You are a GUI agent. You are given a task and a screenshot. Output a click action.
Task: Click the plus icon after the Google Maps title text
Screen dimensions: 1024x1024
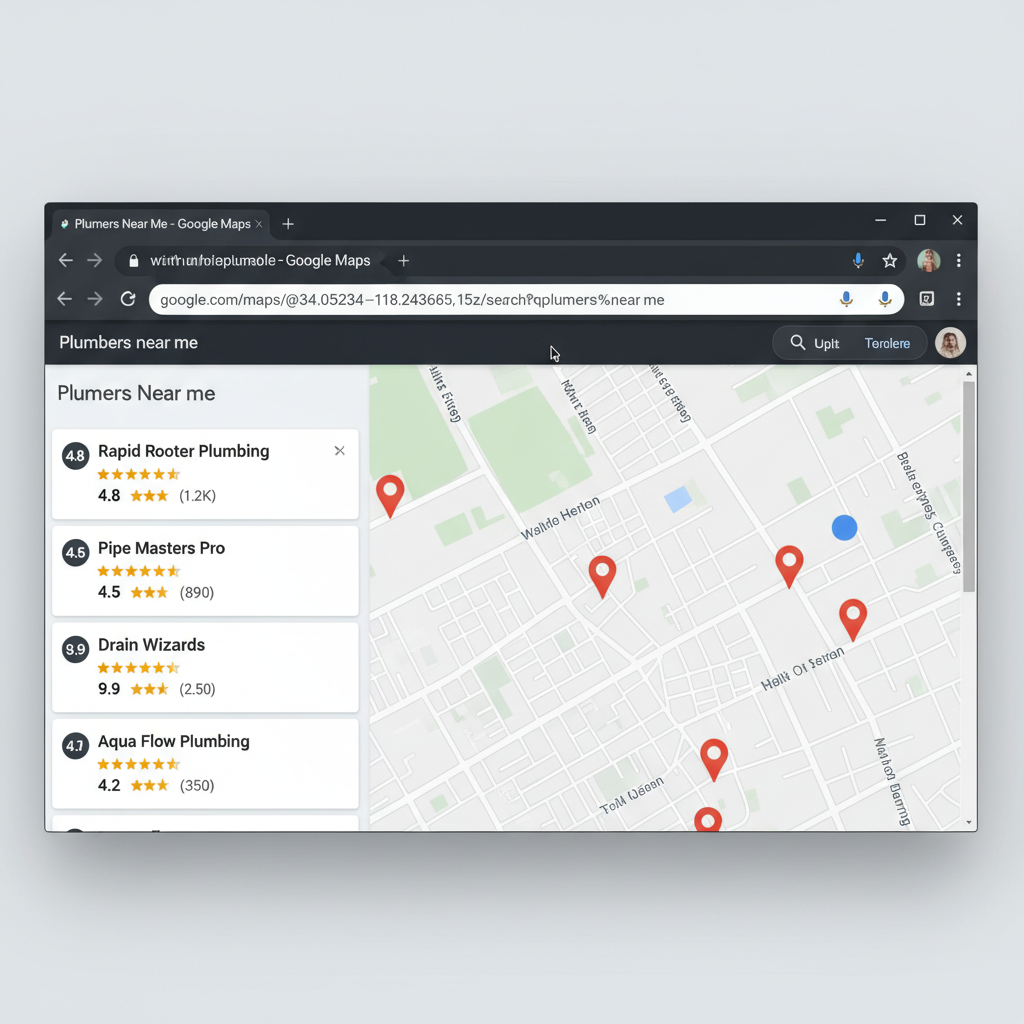pos(404,261)
